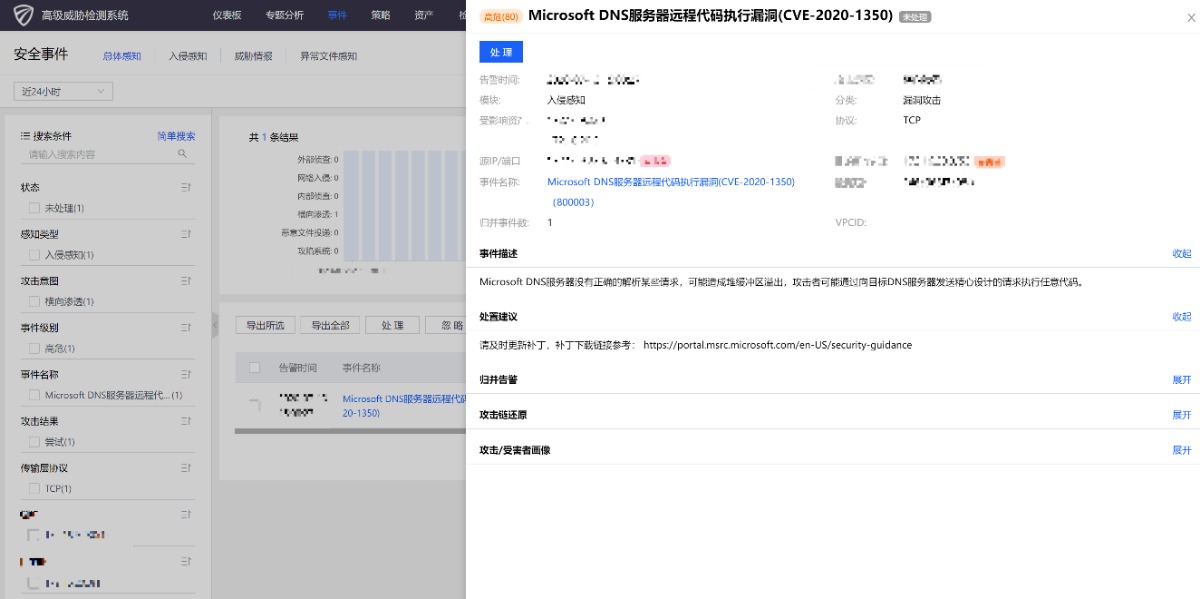Open the 专题分析 menu
Viewport: 1200px width, 599px height.
[x=285, y=15]
